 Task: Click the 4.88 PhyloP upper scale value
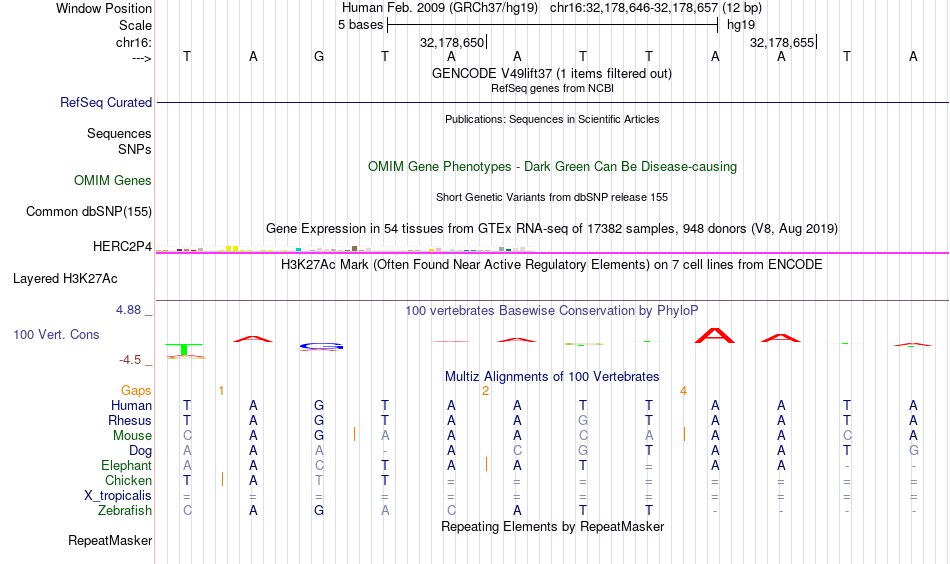(x=128, y=310)
